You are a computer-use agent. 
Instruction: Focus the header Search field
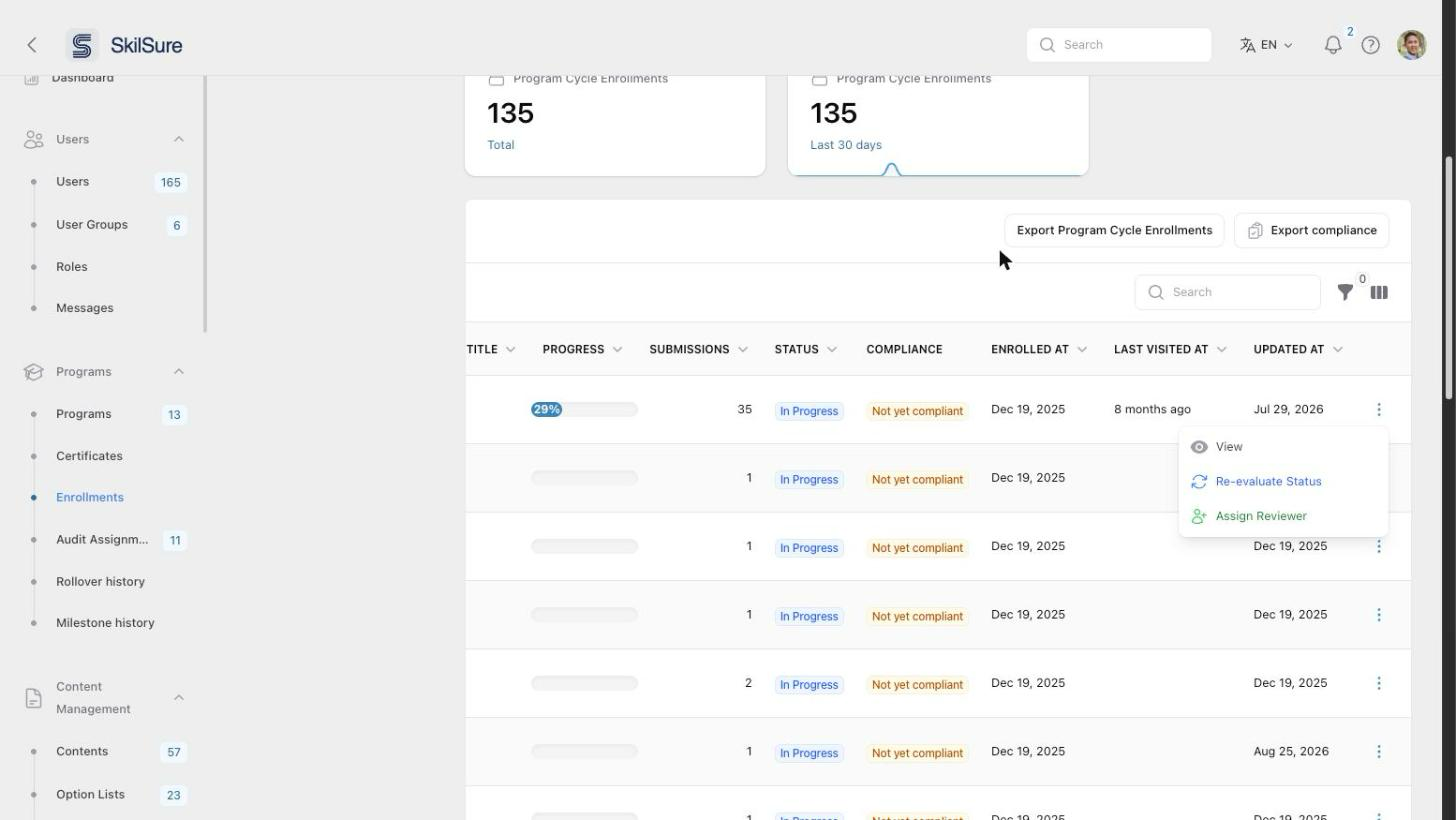pyautogui.click(x=1119, y=45)
